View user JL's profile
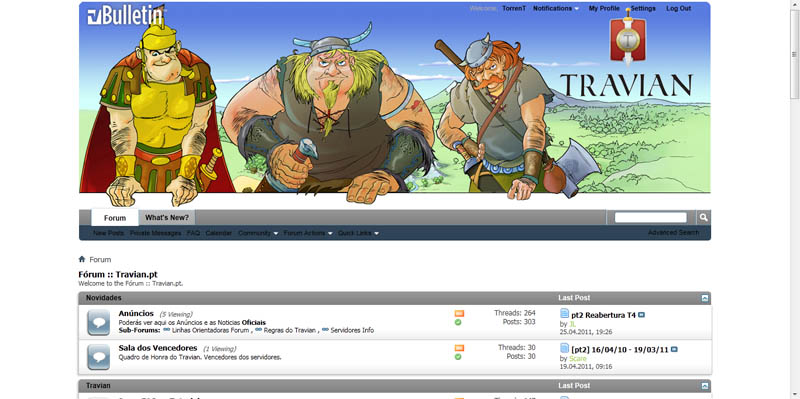800x399 pixels. click(572, 324)
